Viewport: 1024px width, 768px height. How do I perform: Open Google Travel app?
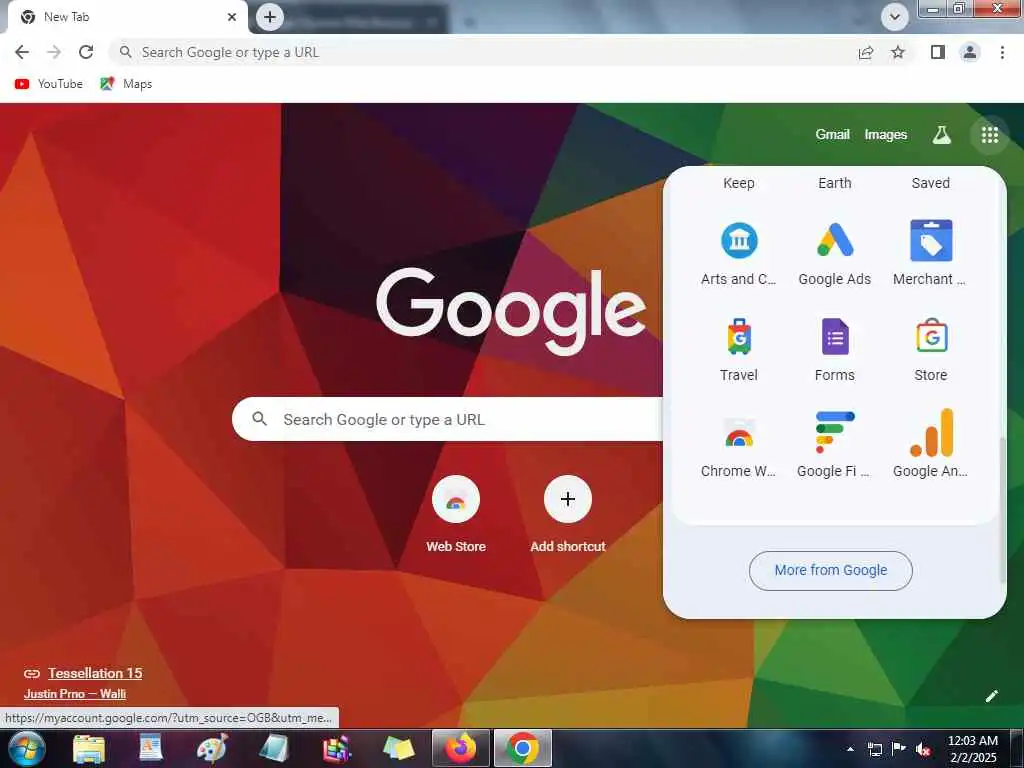[x=739, y=349]
